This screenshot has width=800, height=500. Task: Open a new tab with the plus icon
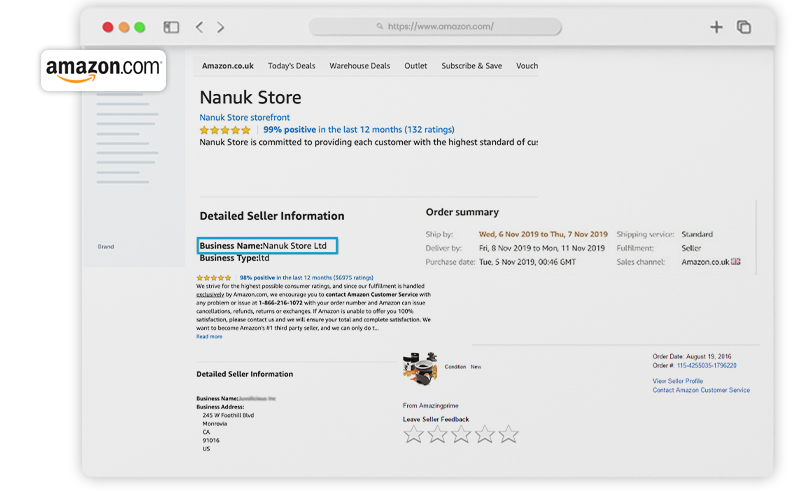tap(716, 27)
